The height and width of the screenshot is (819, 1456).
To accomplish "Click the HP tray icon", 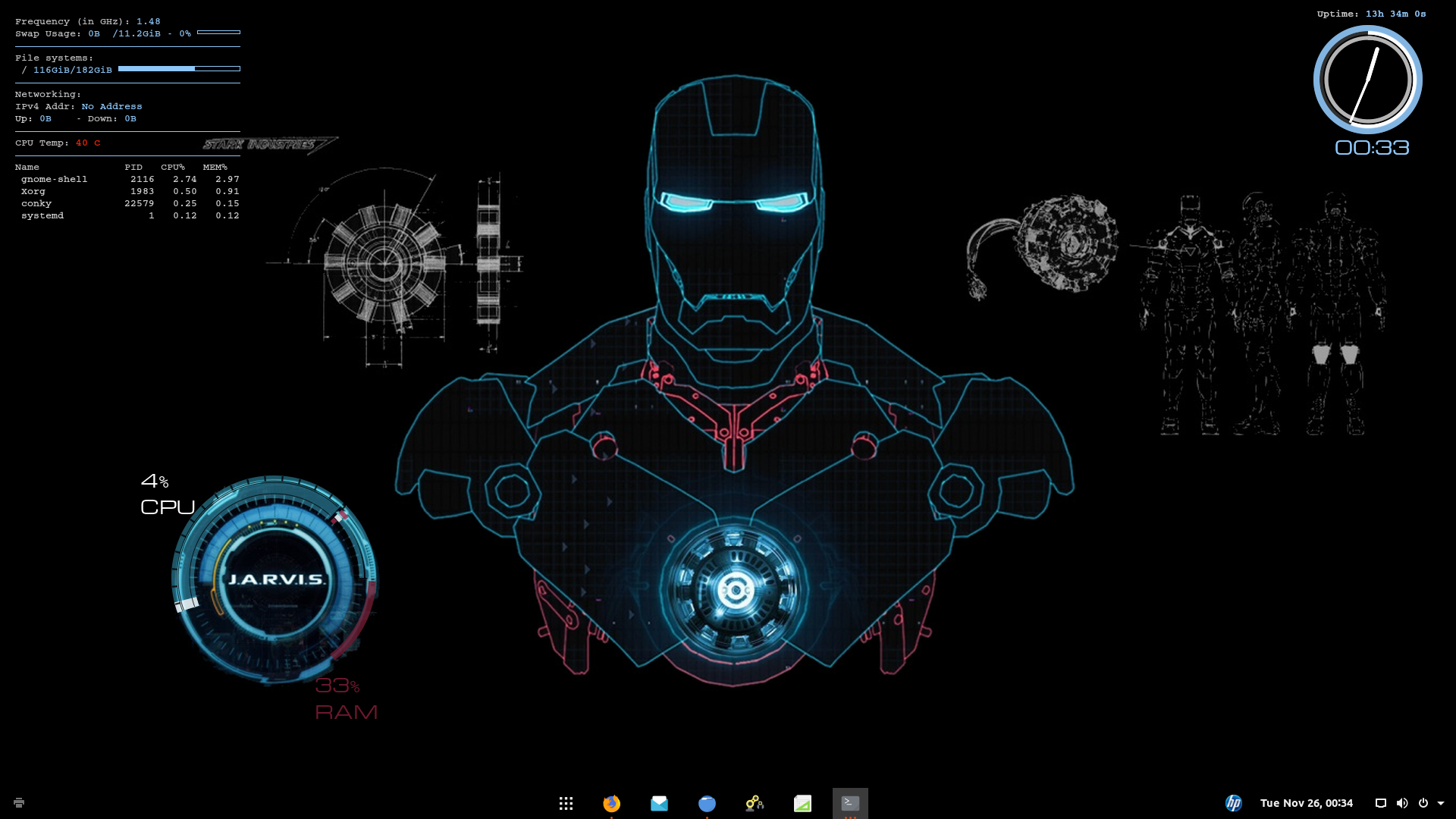I will [1234, 803].
